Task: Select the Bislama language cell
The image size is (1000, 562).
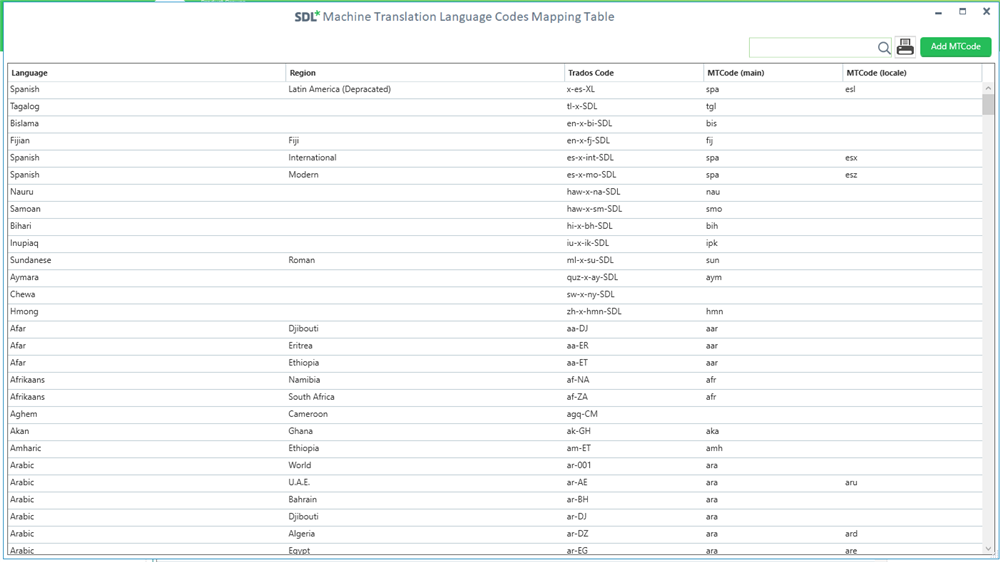Action: [24, 124]
